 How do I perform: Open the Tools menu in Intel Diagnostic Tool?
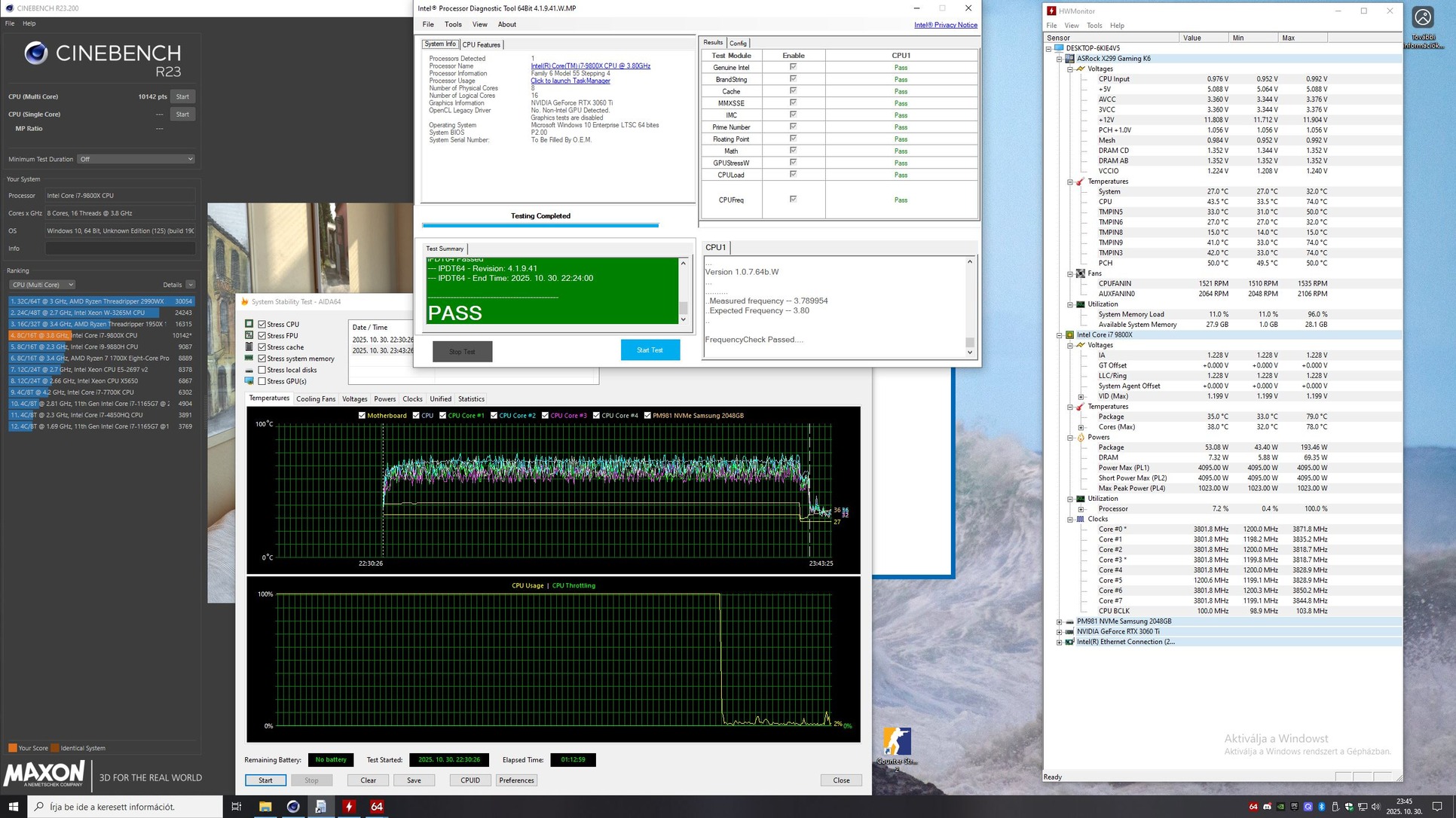pos(453,24)
